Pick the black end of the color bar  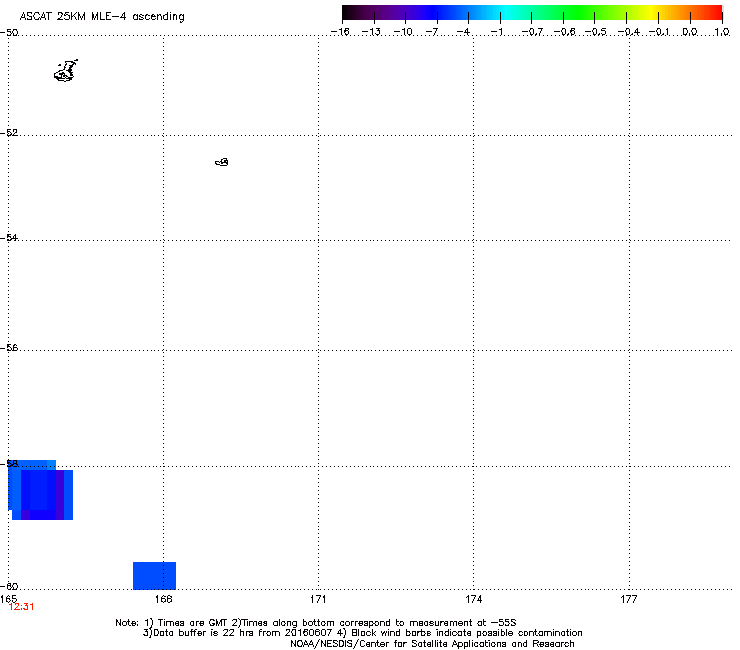tap(349, 13)
